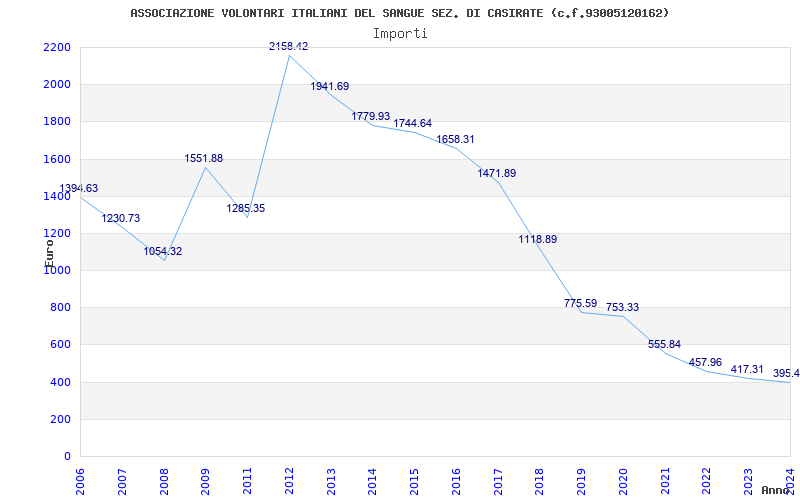Click the 555.84 value label

point(664,344)
